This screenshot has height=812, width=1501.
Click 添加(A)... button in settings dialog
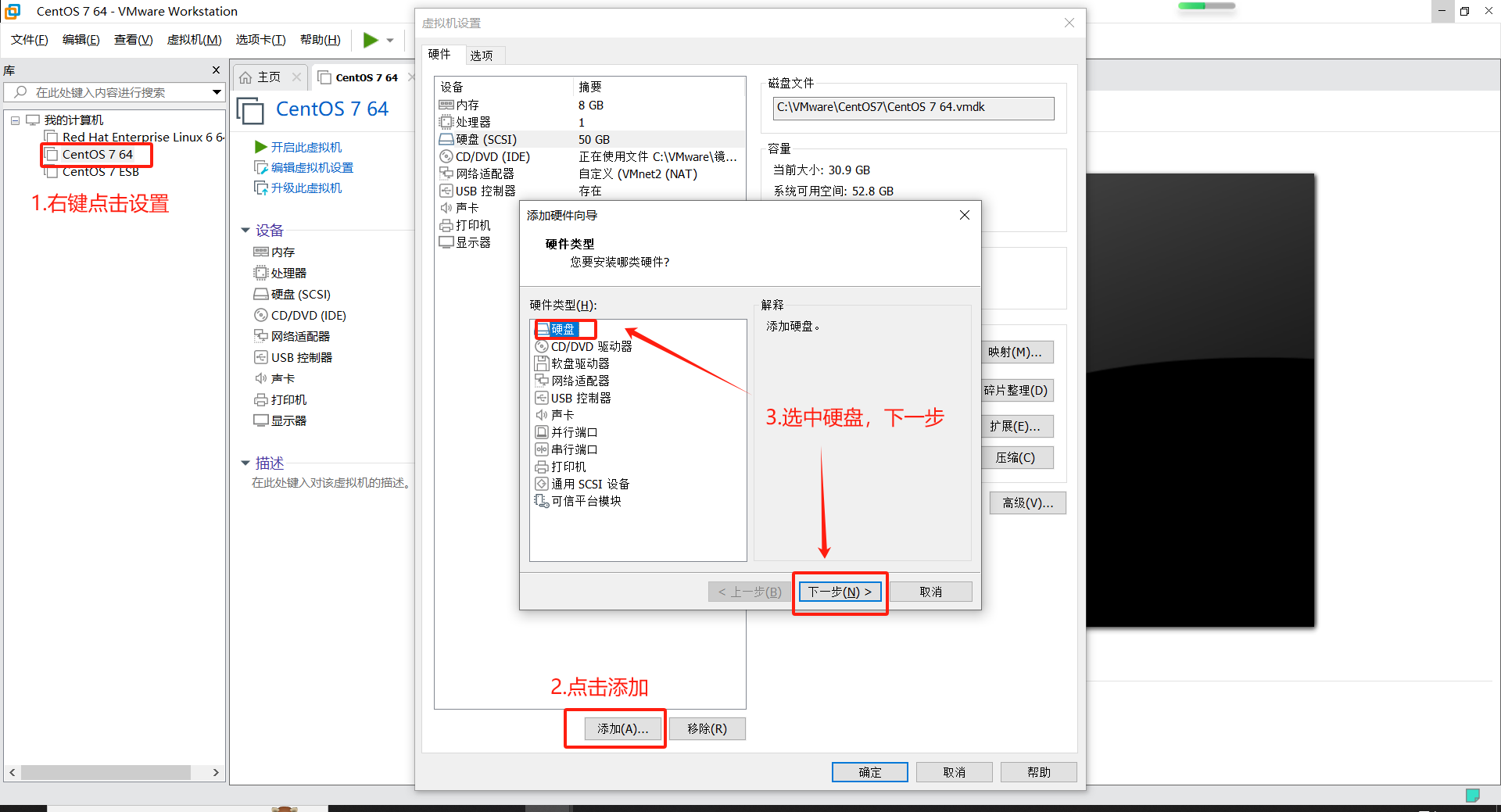point(623,728)
